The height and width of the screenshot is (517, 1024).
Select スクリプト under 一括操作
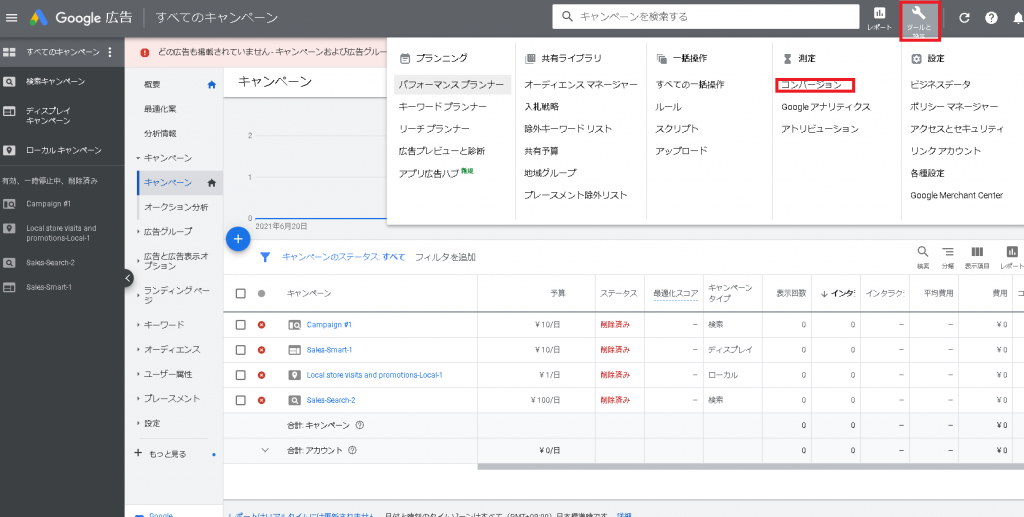tap(677, 129)
